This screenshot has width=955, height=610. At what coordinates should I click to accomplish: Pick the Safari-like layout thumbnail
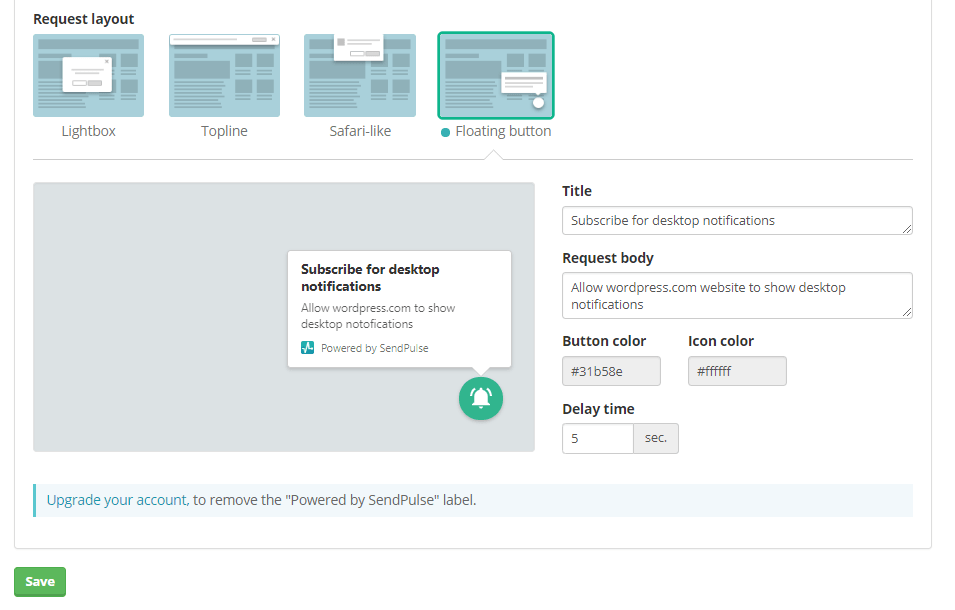[x=360, y=75]
